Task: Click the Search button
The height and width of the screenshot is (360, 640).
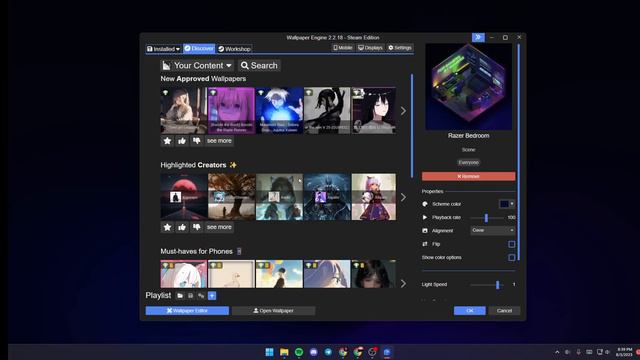Action: tap(259, 66)
